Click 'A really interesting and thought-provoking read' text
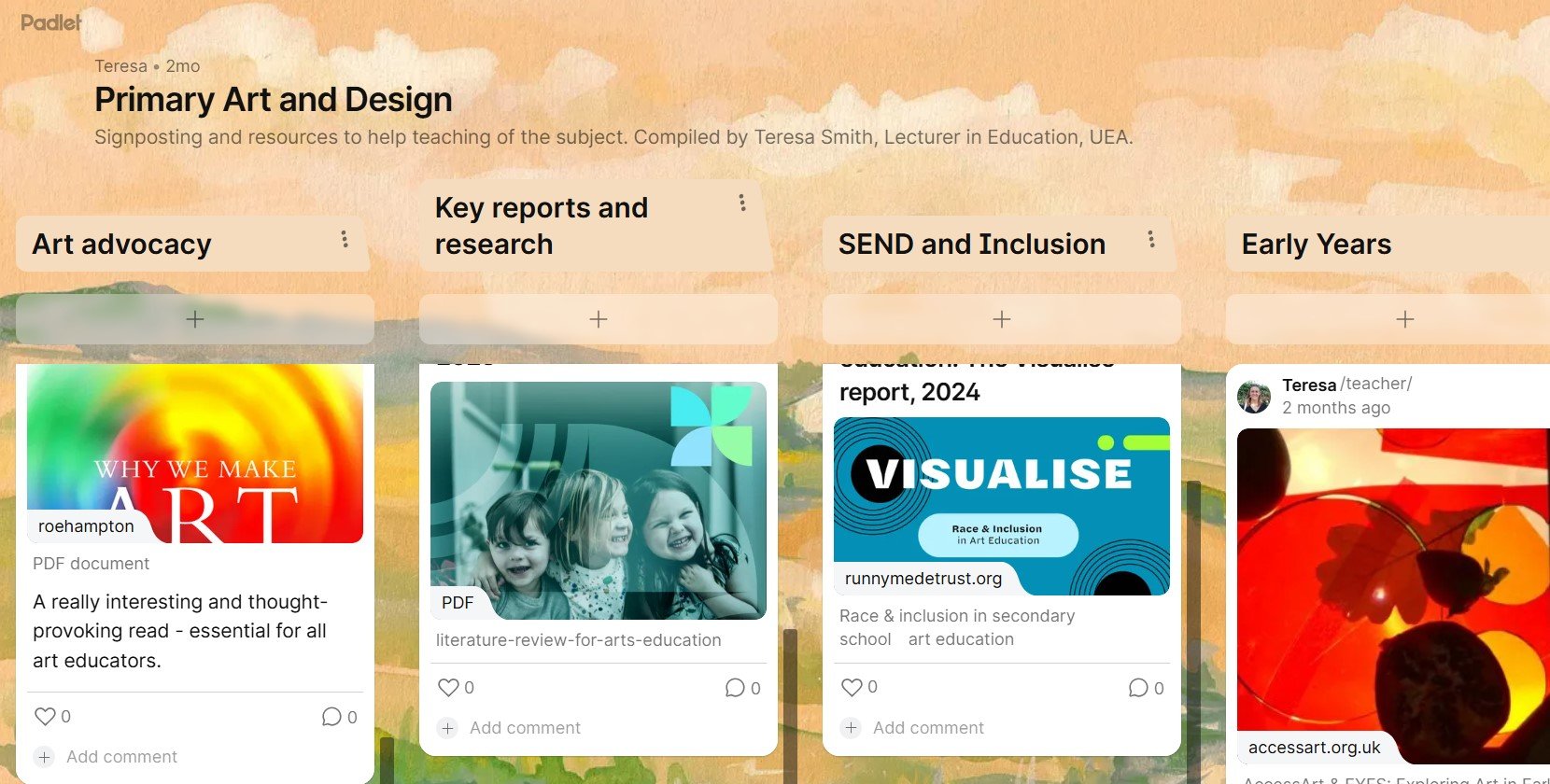The height and width of the screenshot is (784, 1550). [180, 631]
